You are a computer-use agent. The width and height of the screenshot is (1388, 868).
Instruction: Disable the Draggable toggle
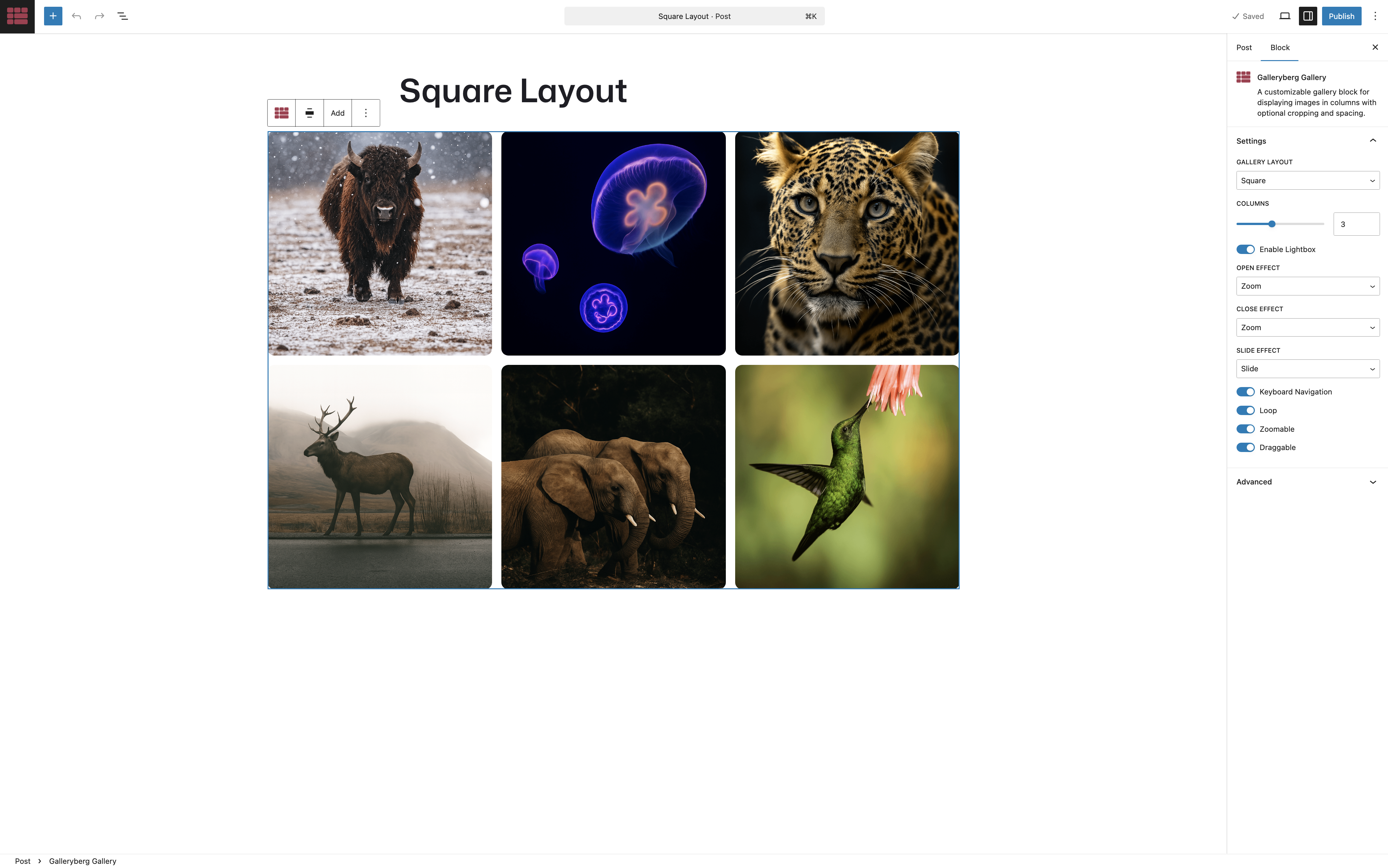pos(1245,447)
